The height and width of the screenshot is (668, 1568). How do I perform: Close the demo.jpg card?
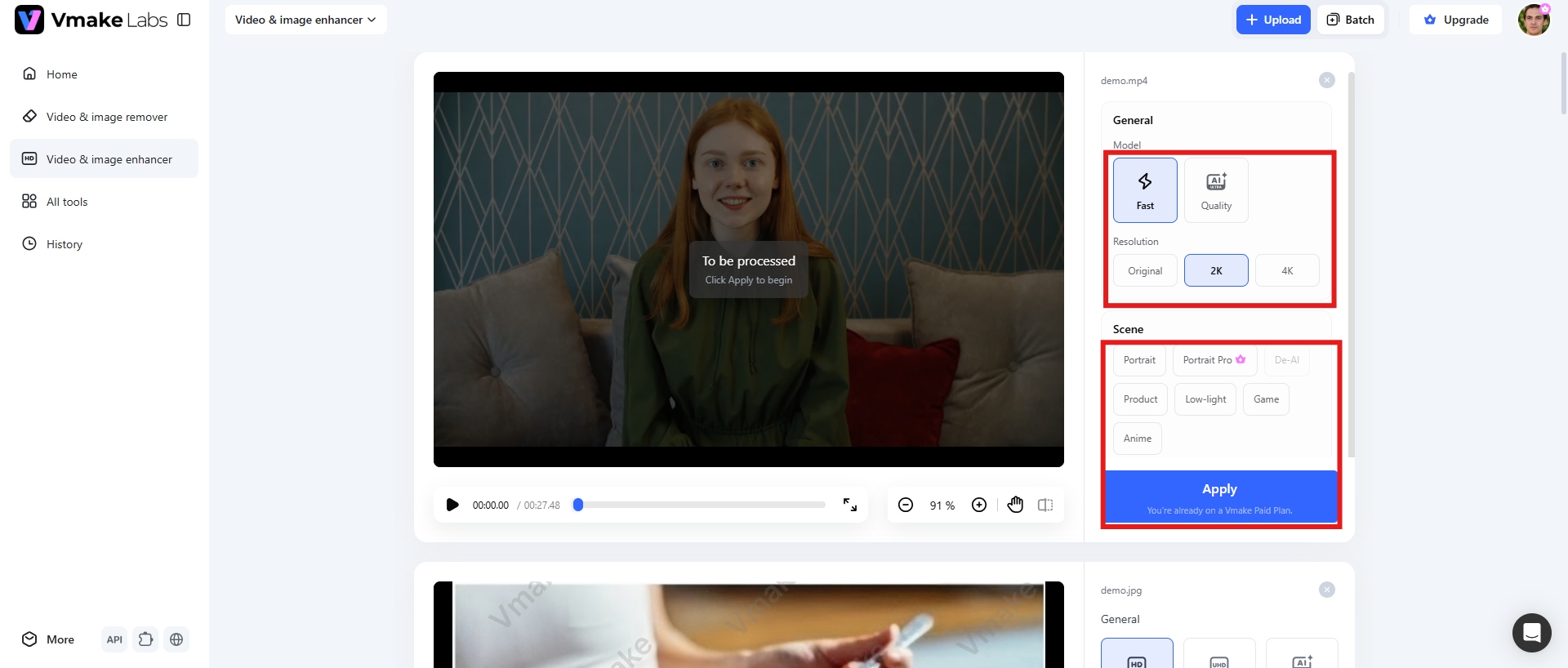[x=1327, y=590]
